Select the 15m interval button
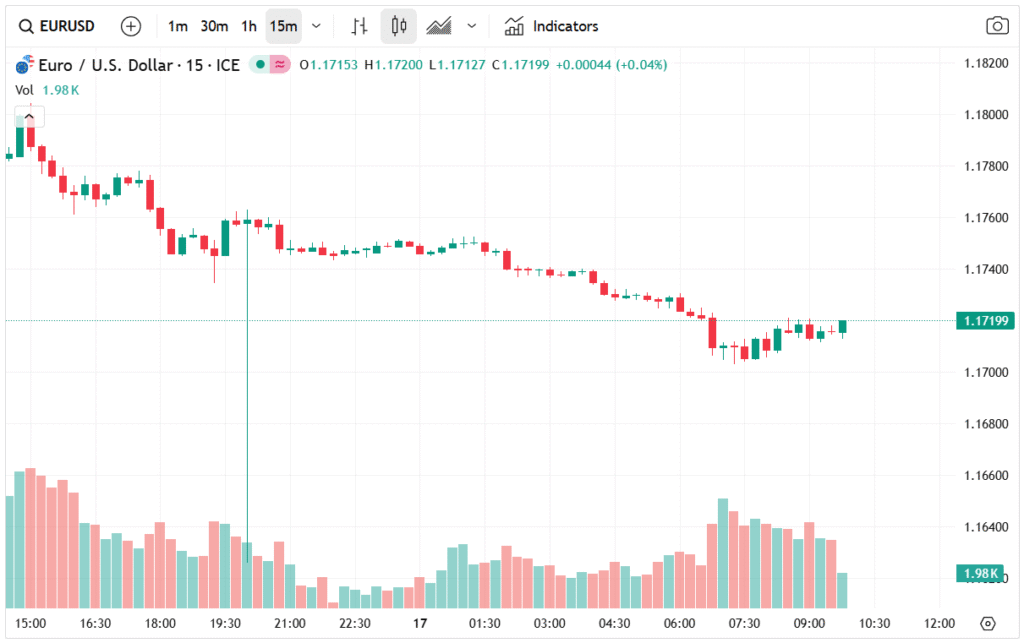Viewport: 1024px width, 643px height. point(283,26)
